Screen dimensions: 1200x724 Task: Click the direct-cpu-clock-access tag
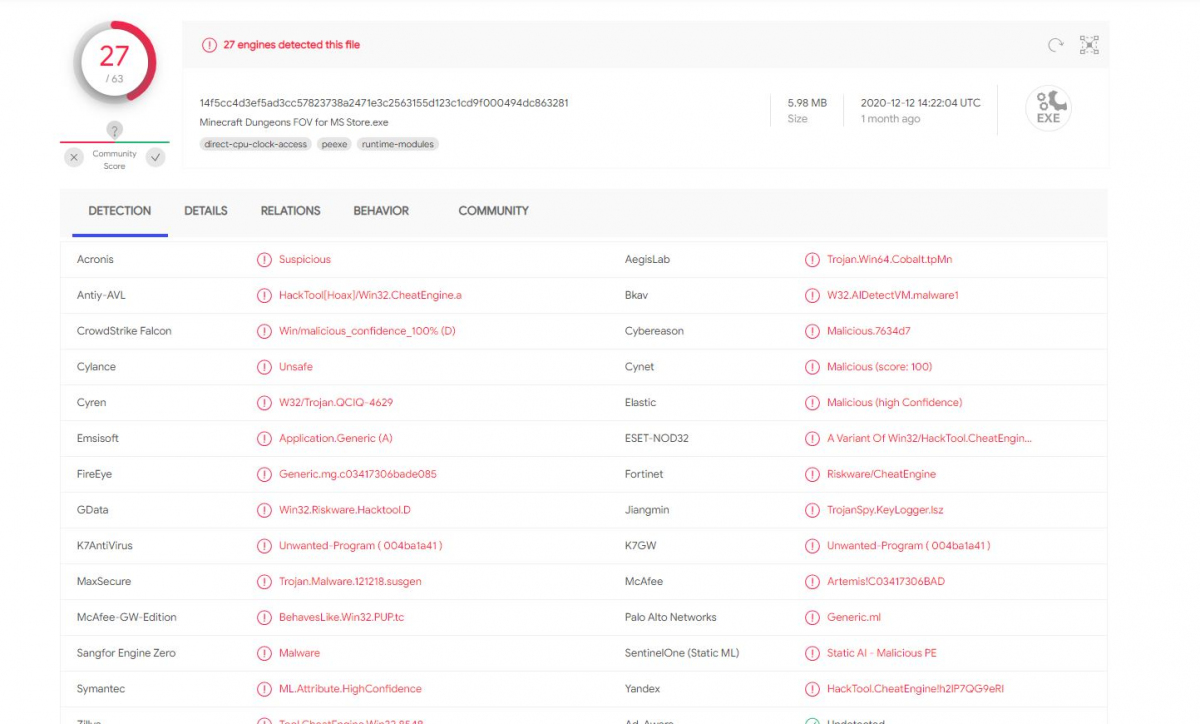point(255,144)
